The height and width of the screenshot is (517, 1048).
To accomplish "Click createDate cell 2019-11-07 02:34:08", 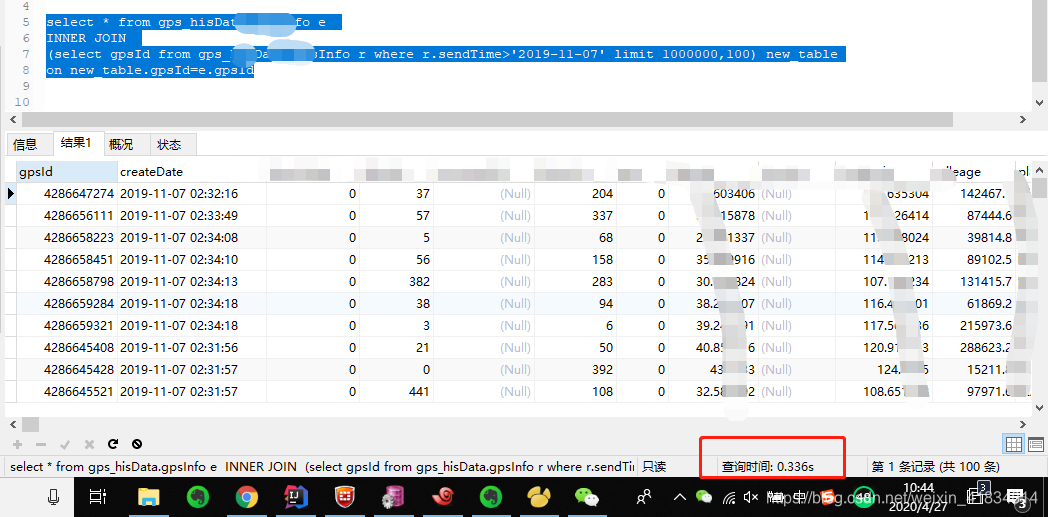I will click(x=192, y=238).
